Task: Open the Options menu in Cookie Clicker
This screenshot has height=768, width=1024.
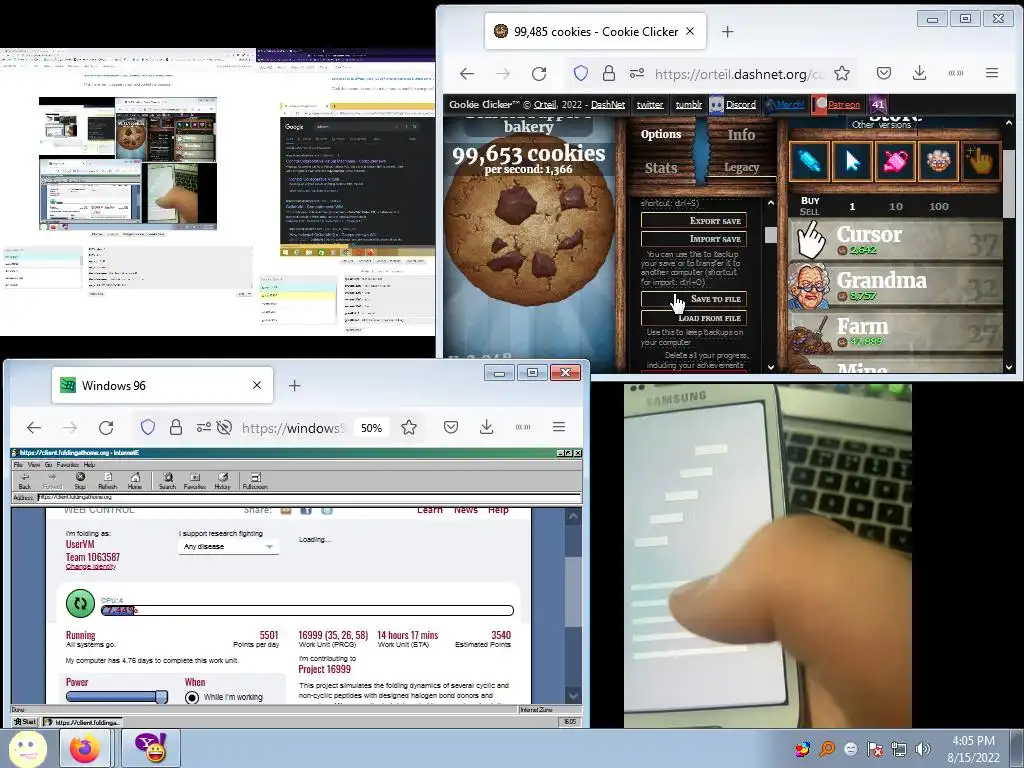Action: pyautogui.click(x=660, y=134)
